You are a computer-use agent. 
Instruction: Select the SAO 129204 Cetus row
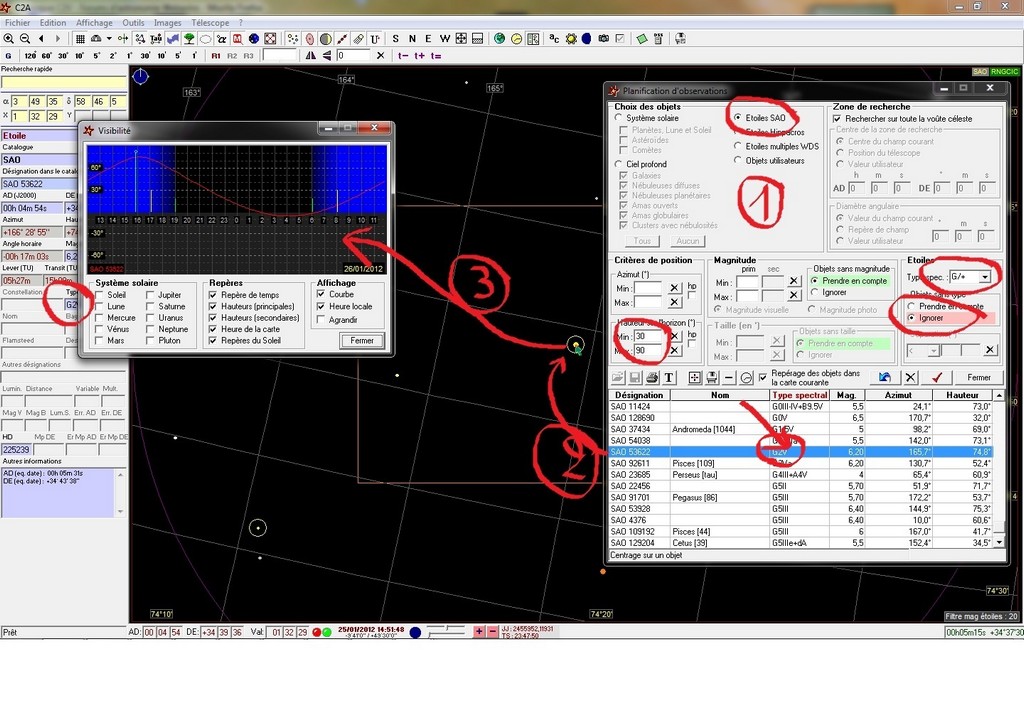(x=801, y=543)
